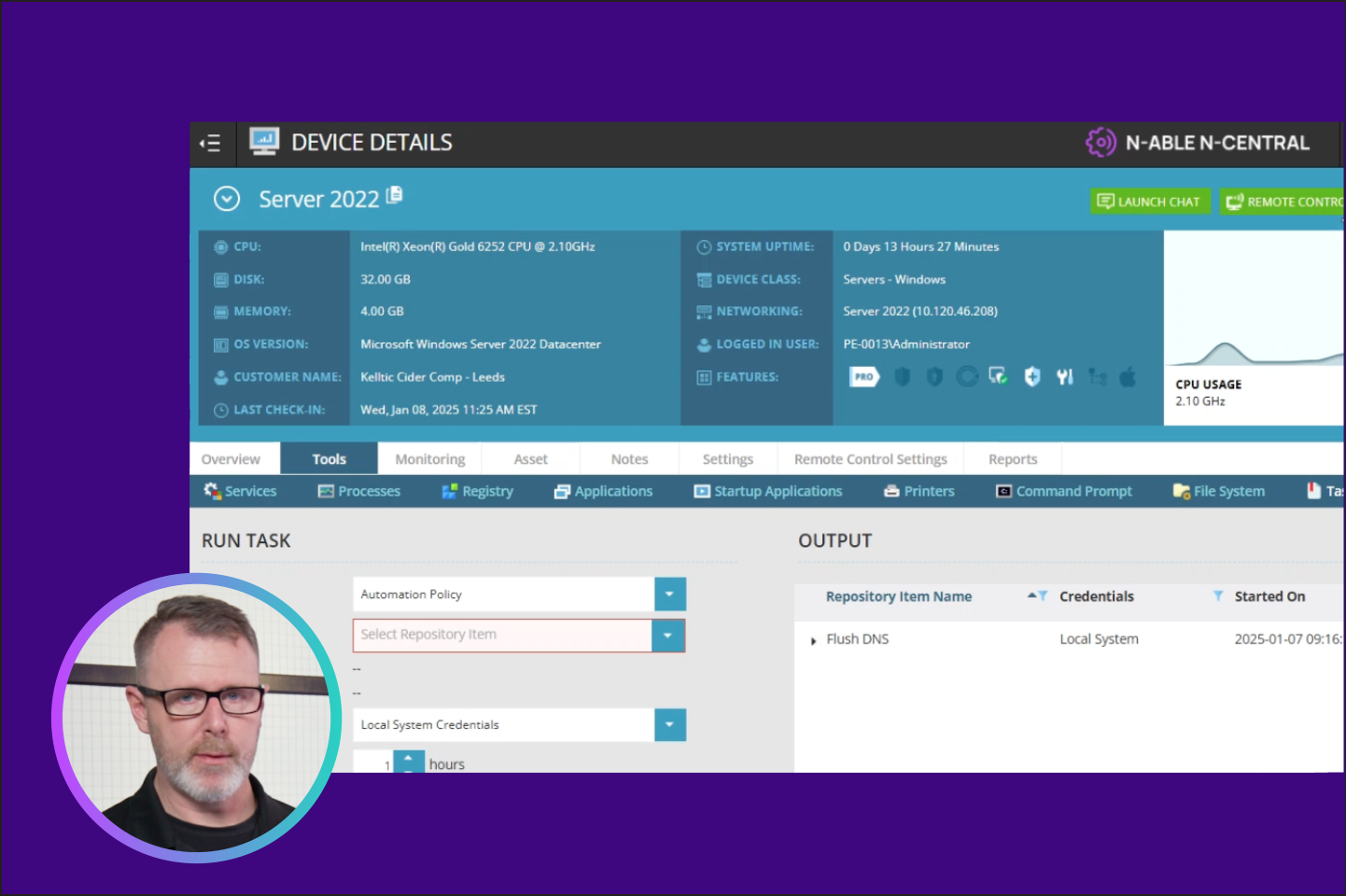Expand the Flush DNS output row
This screenshot has height=896, width=1346.
(x=814, y=640)
